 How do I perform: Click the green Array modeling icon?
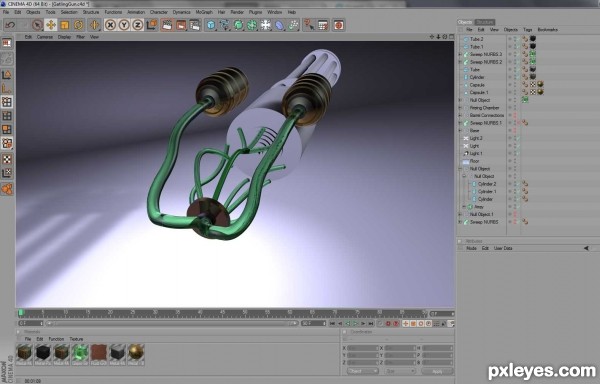pyautogui.click(x=252, y=25)
